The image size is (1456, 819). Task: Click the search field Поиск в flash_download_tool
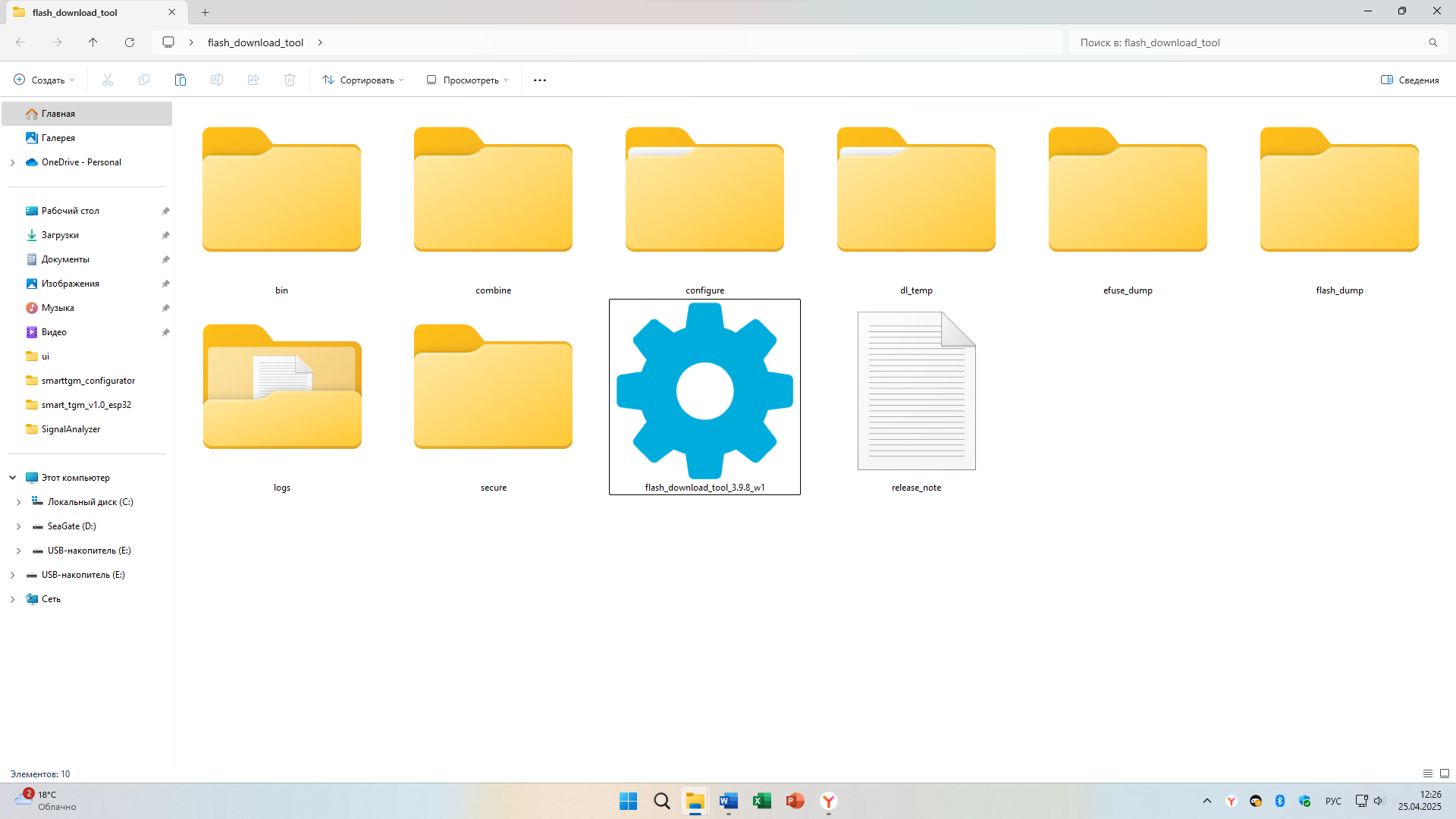(1244, 42)
